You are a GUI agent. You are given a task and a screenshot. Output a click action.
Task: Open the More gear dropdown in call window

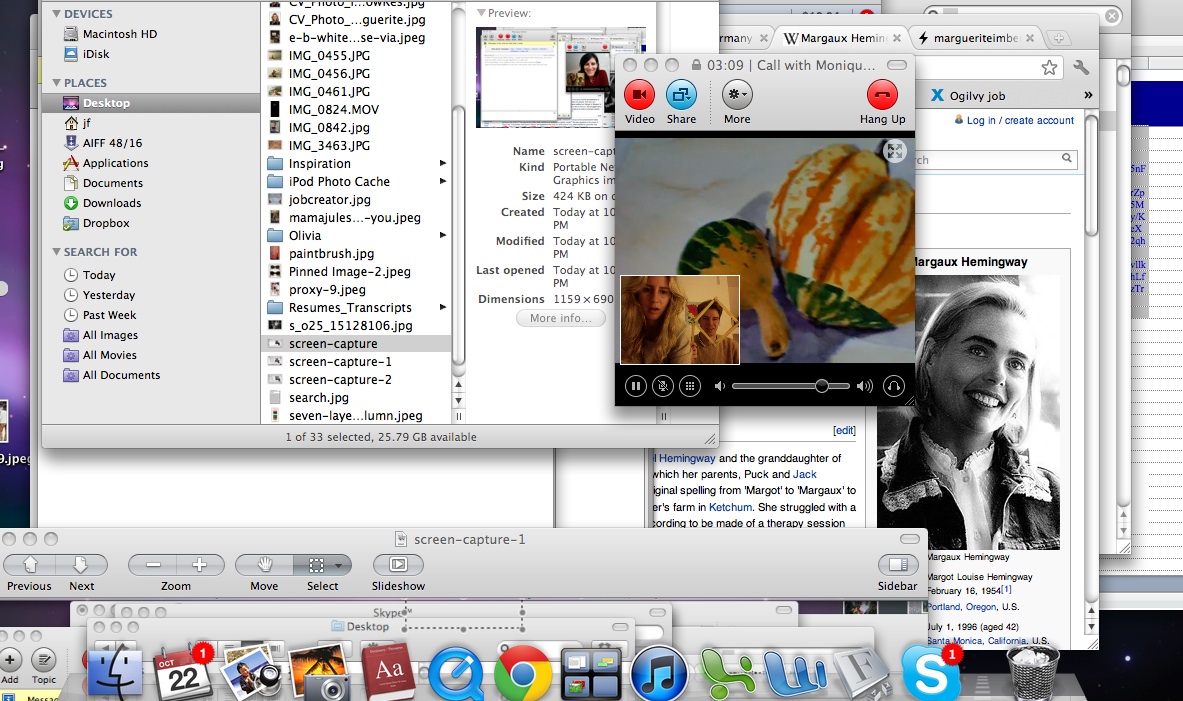[737, 95]
